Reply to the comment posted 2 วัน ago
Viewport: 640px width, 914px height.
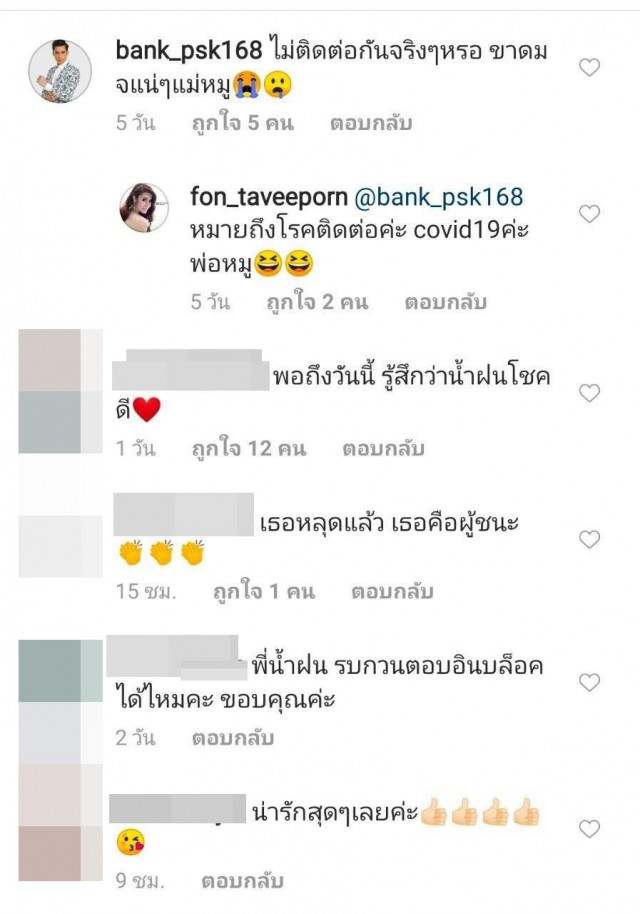coord(233,737)
